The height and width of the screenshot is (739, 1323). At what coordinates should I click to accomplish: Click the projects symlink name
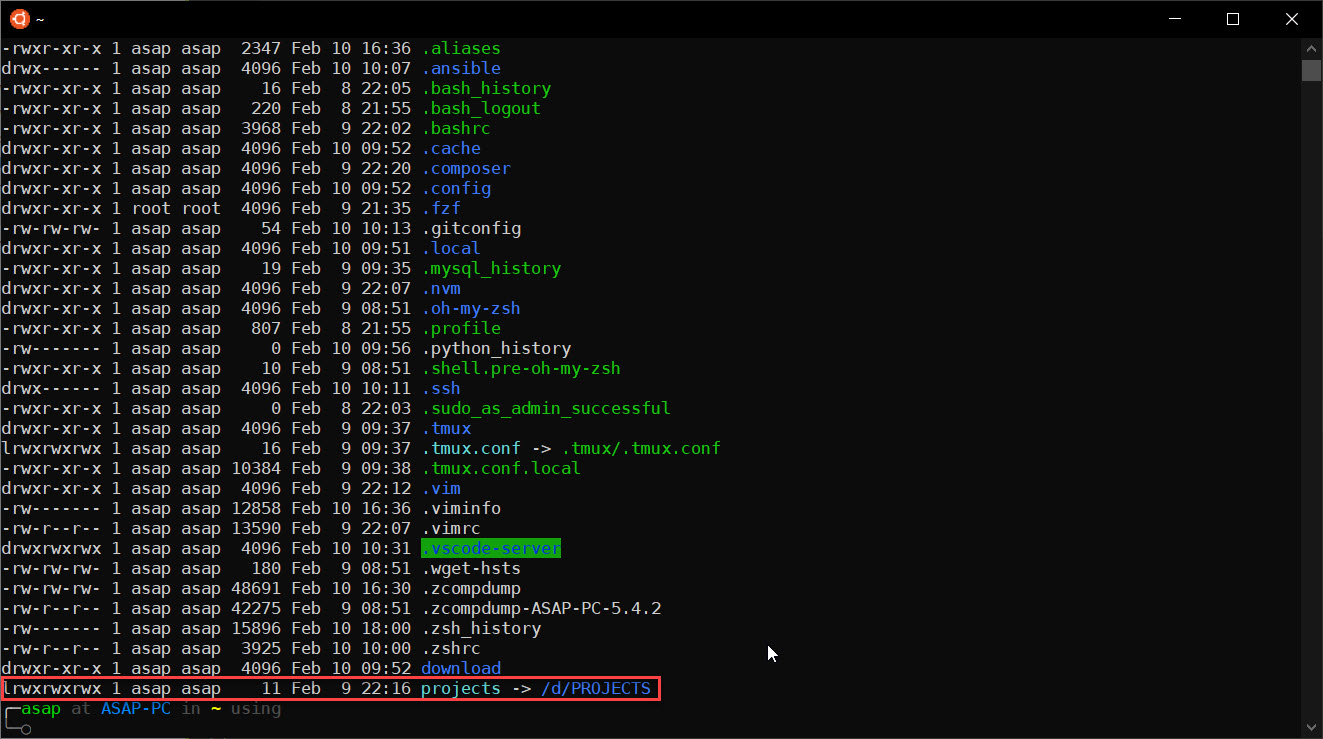pyautogui.click(x=461, y=688)
